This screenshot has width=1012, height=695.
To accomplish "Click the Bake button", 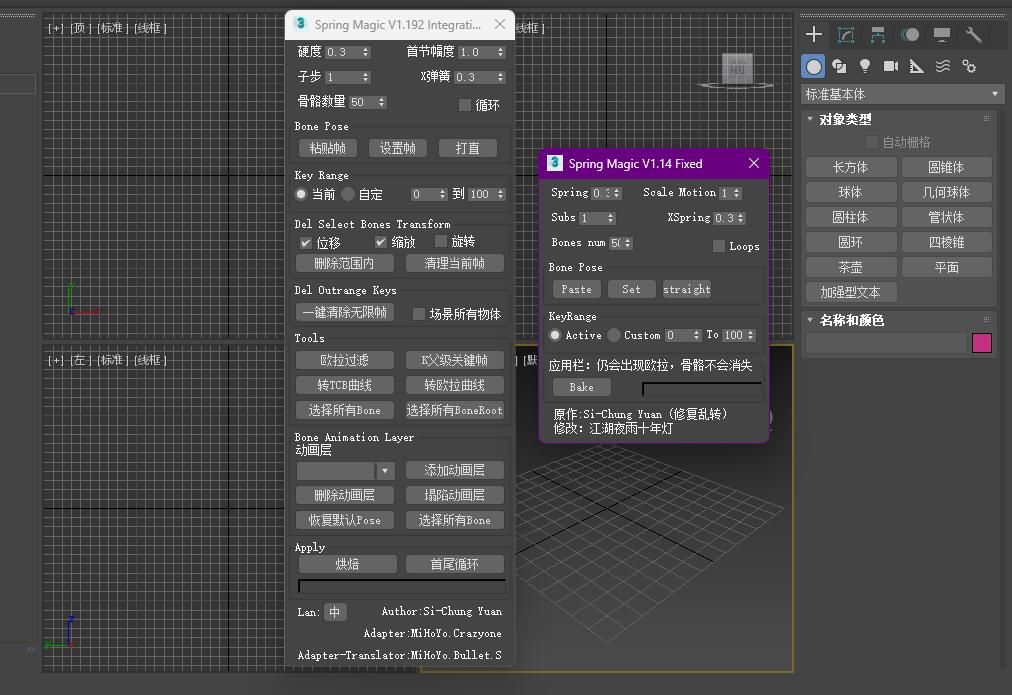I will 582,387.
